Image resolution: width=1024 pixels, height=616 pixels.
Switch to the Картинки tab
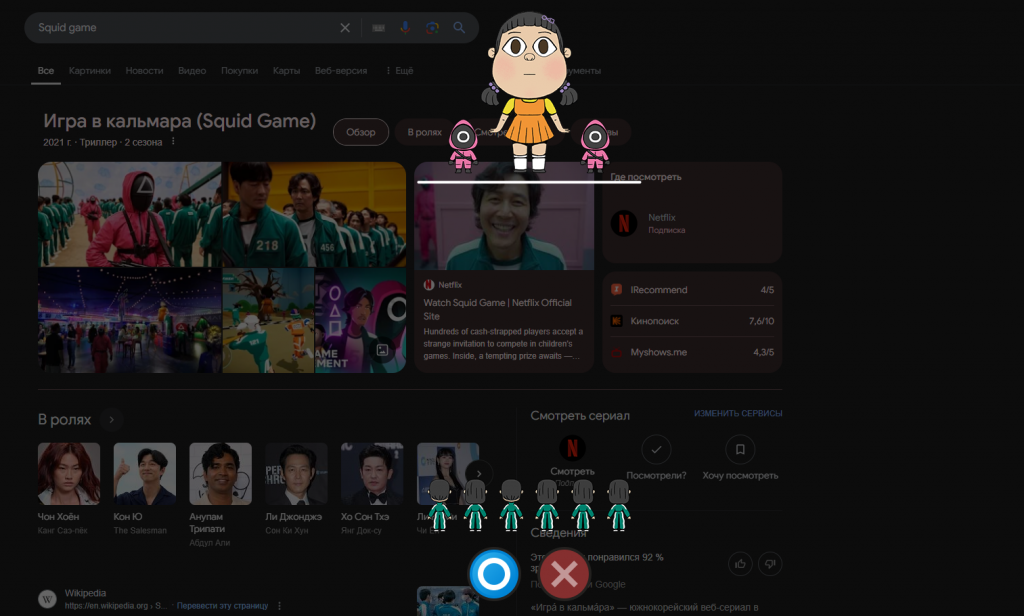pos(89,71)
